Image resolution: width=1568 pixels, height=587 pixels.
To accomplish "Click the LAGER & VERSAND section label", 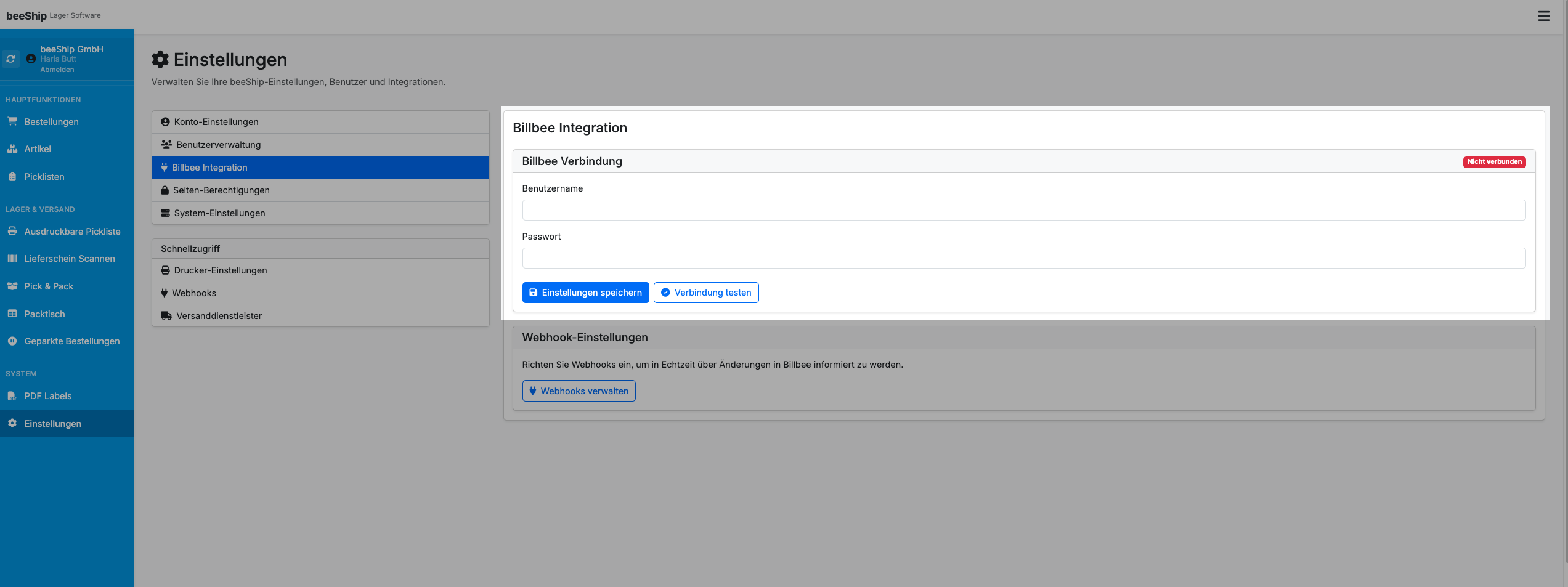I will [x=40, y=209].
